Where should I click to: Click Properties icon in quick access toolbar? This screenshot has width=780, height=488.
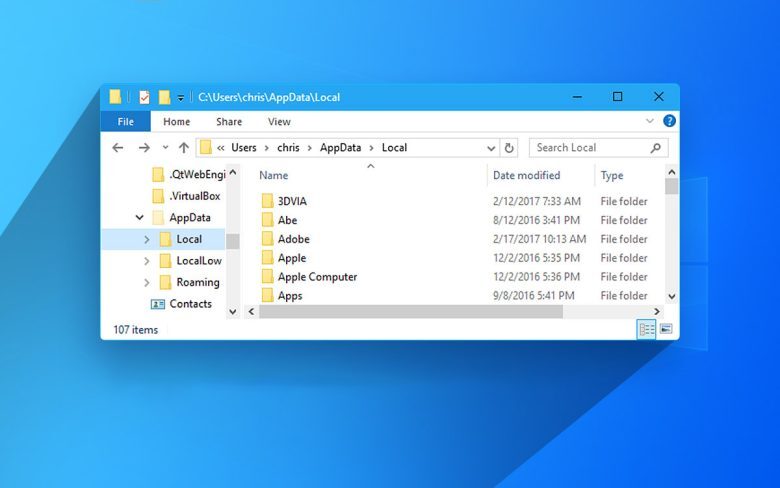[x=144, y=97]
